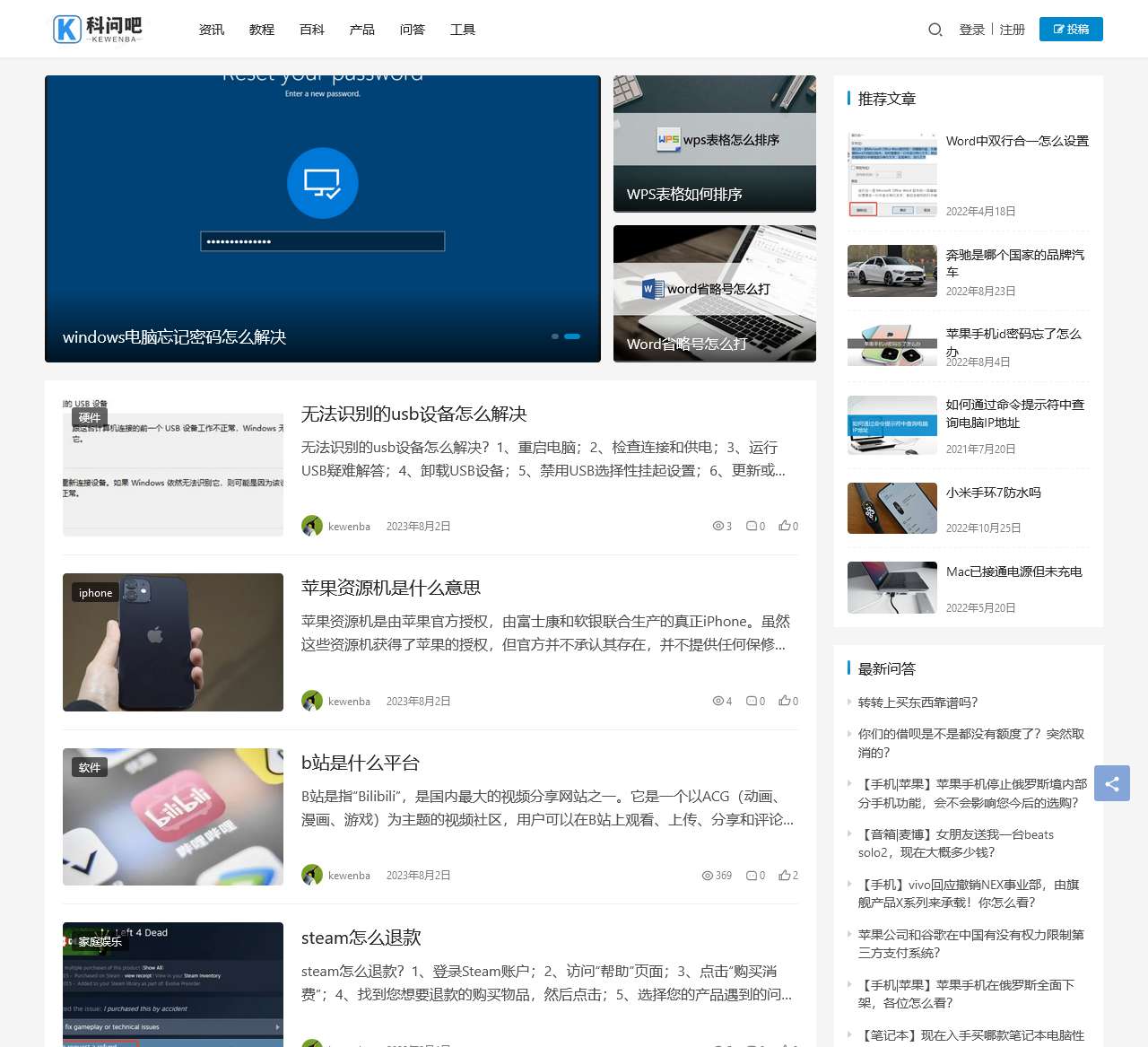Open recommended article 小米手环7防水吗
This screenshot has width=1148, height=1047.
coord(994,493)
